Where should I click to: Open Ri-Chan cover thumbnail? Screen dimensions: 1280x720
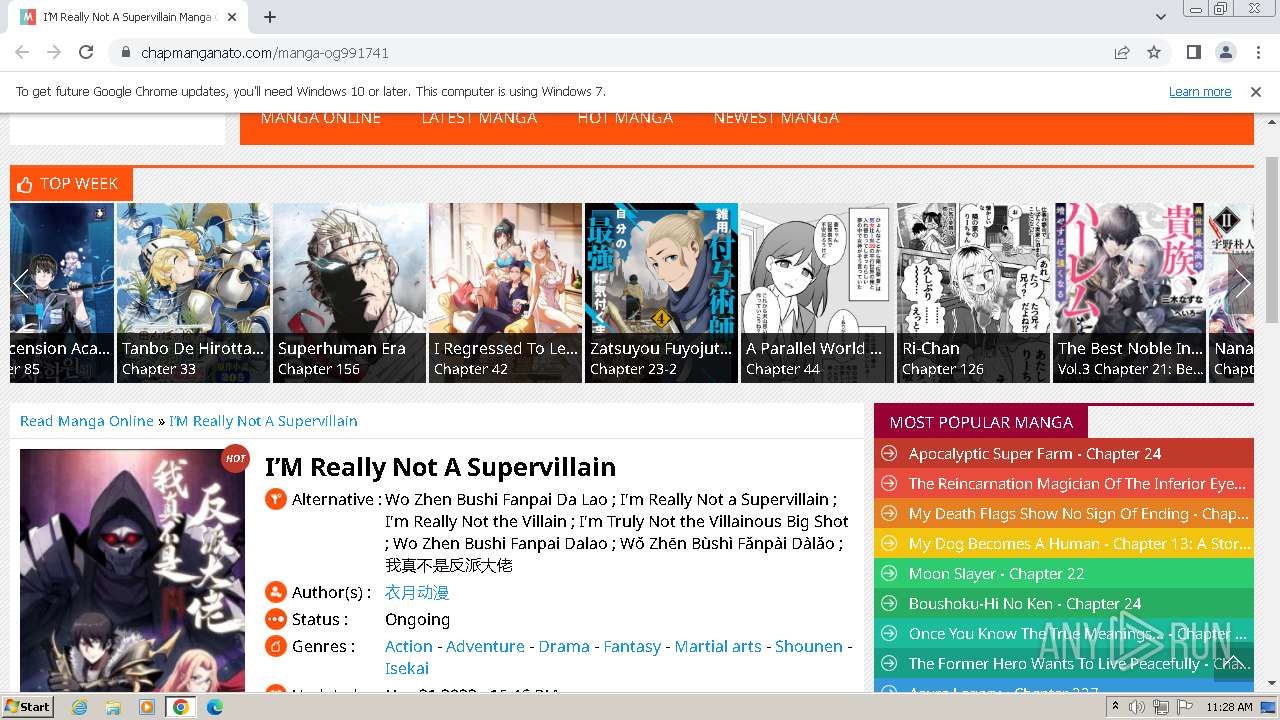coord(973,292)
